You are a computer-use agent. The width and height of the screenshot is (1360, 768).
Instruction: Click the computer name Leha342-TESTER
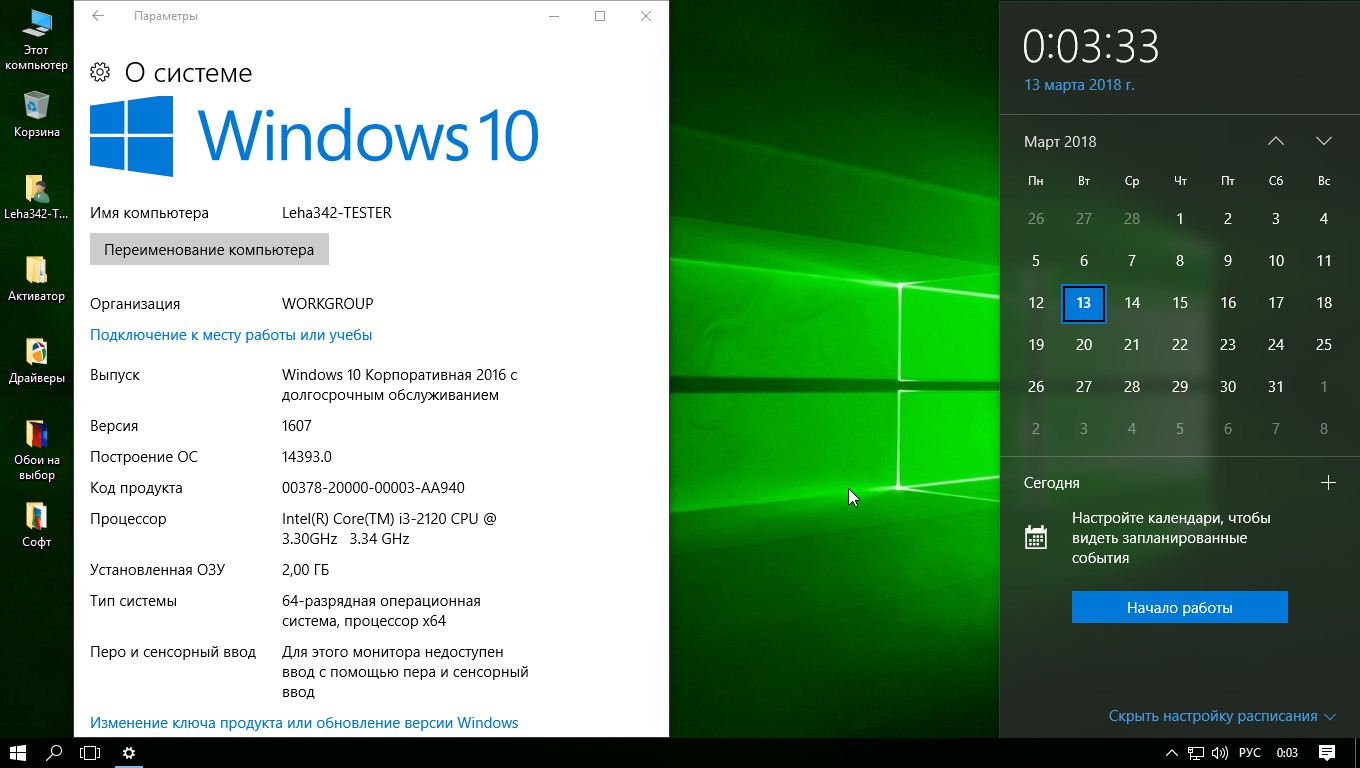click(337, 213)
